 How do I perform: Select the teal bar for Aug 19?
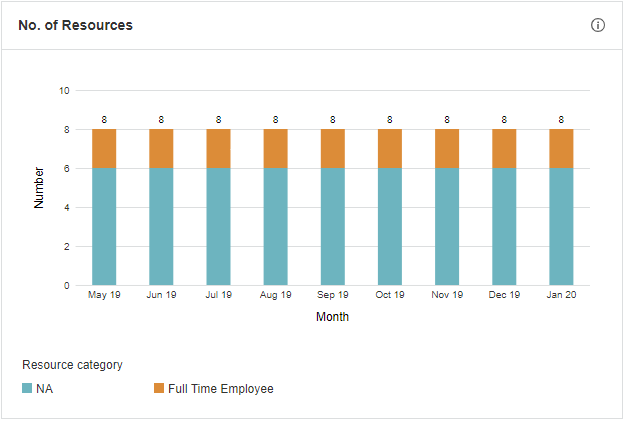[276, 226]
